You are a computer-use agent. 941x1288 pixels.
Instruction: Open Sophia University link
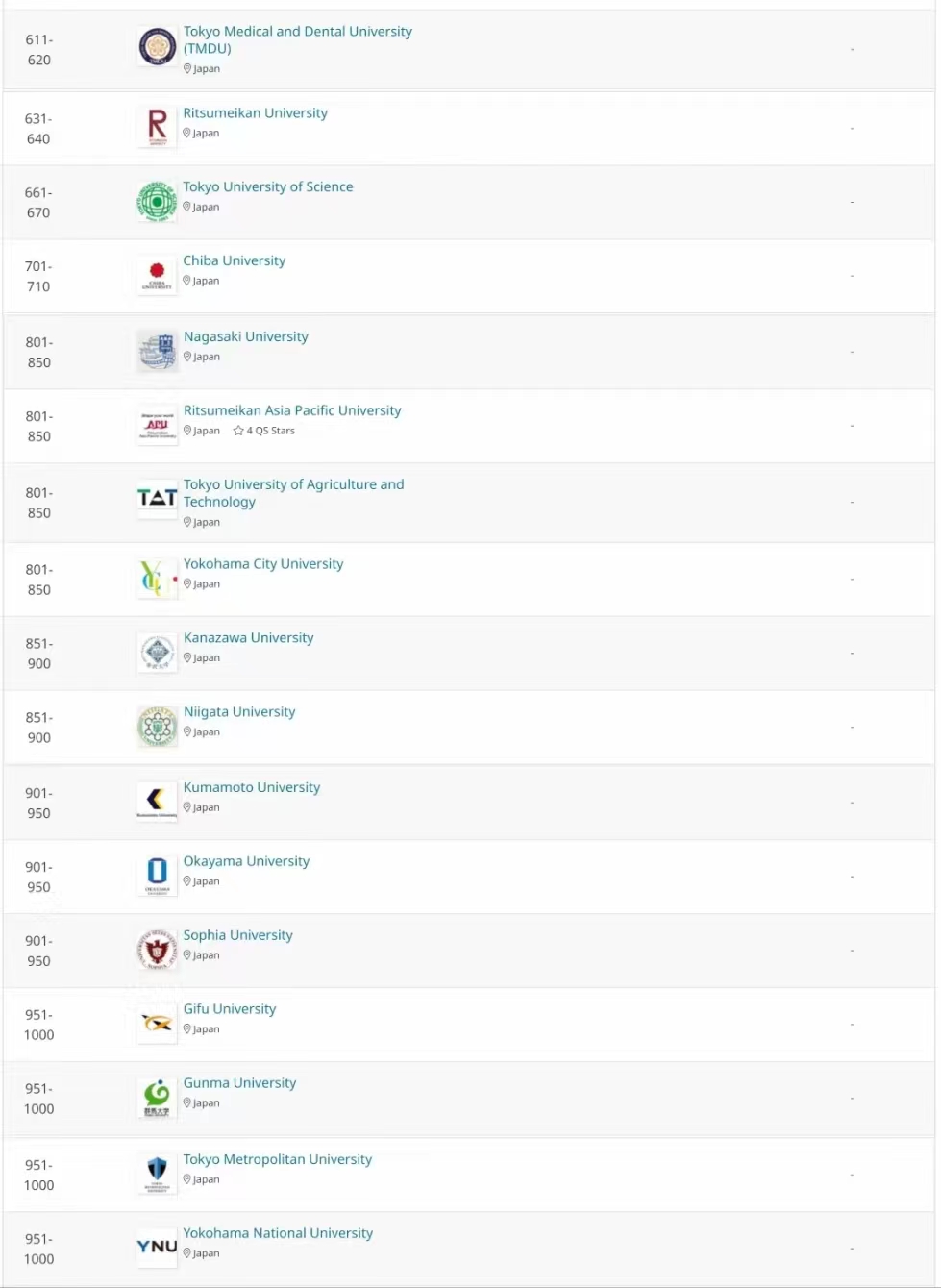[238, 935]
